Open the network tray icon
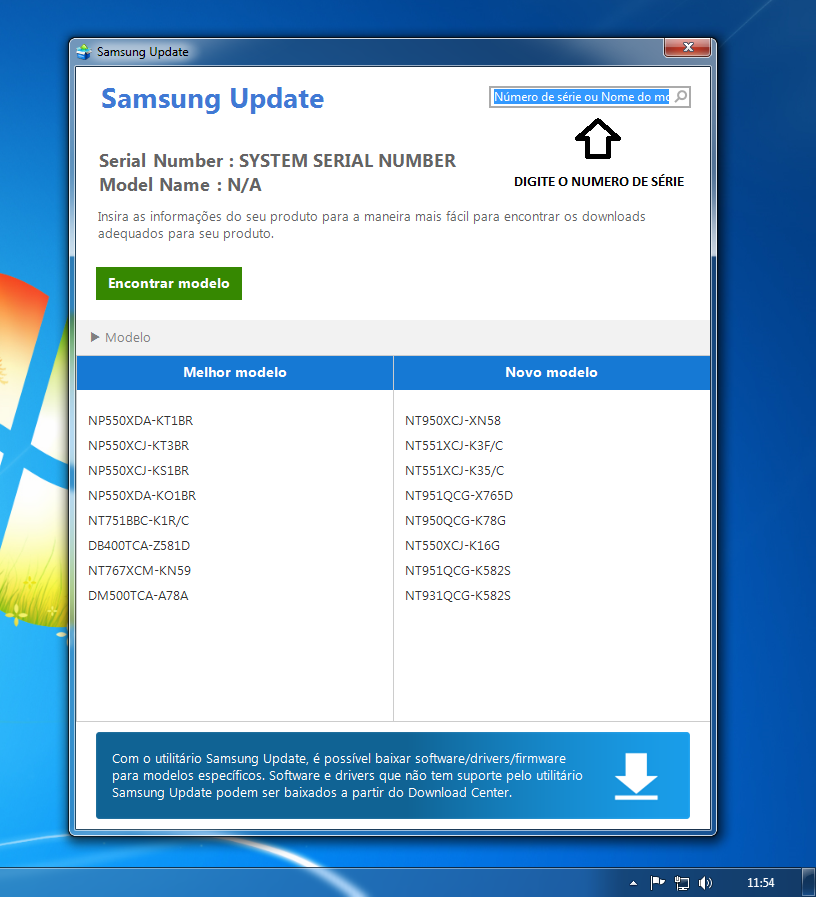The image size is (816, 897). click(x=682, y=883)
